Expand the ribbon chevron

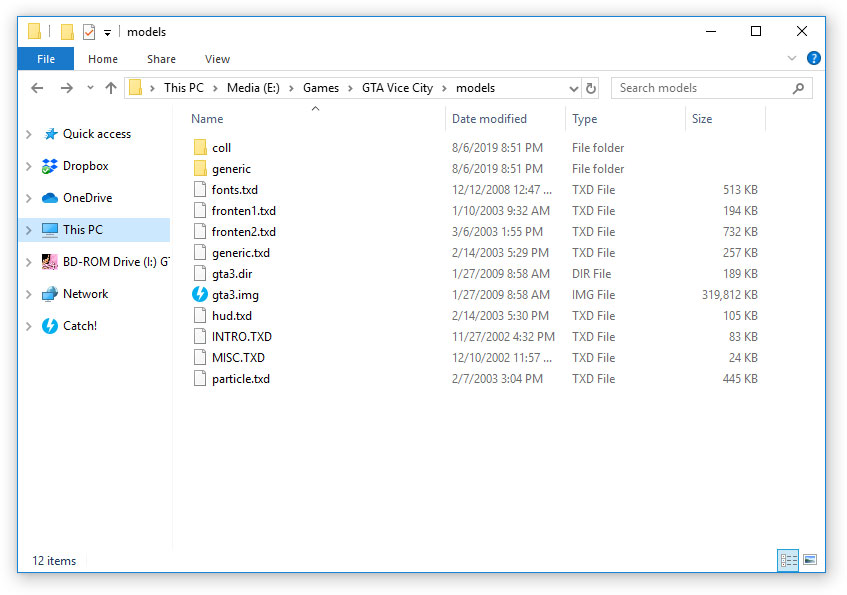click(x=791, y=58)
